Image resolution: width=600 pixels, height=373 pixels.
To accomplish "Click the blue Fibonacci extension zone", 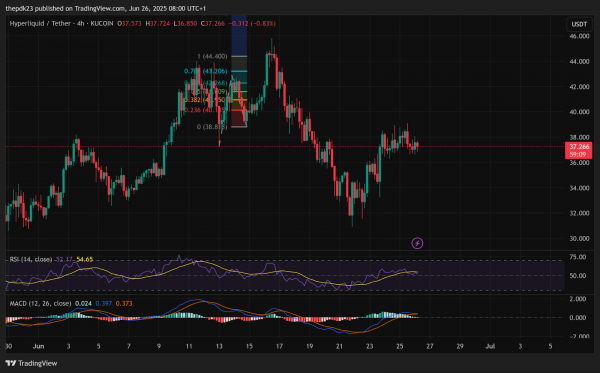I will pyautogui.click(x=239, y=35).
